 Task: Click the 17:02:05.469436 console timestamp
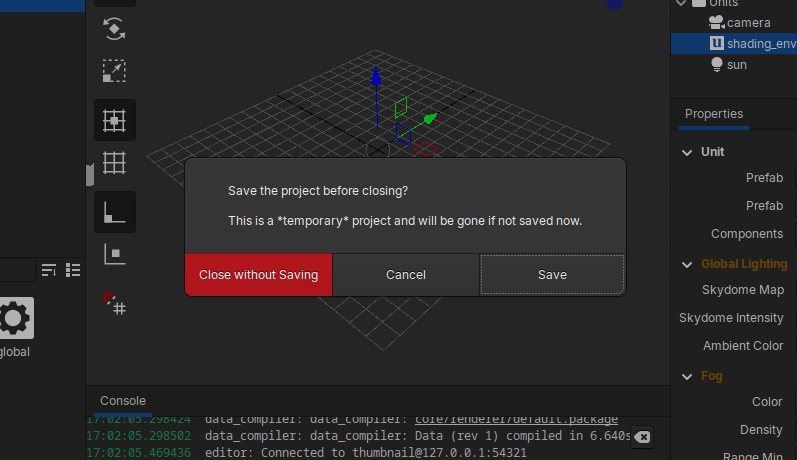(x=139, y=453)
